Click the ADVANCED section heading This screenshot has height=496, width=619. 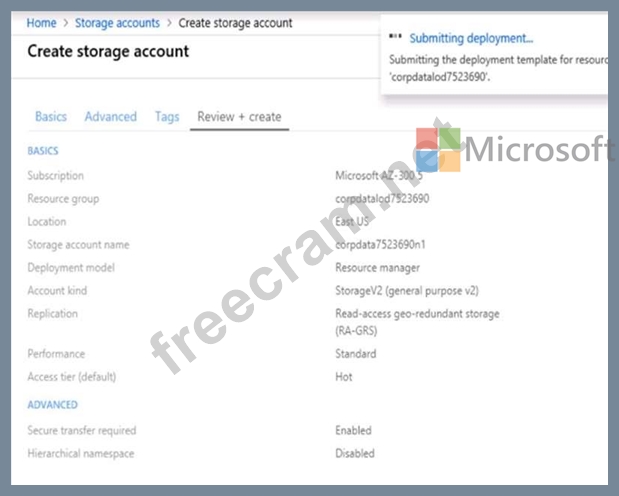[53, 405]
